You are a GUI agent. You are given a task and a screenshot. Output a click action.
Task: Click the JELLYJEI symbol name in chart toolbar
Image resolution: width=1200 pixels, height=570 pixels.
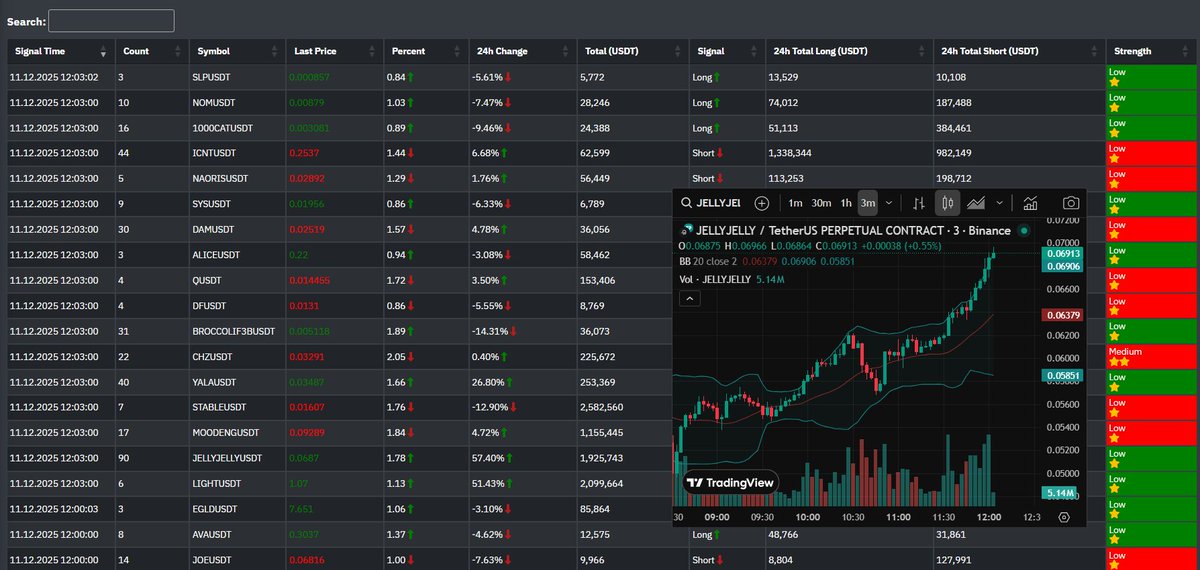[x=719, y=203]
